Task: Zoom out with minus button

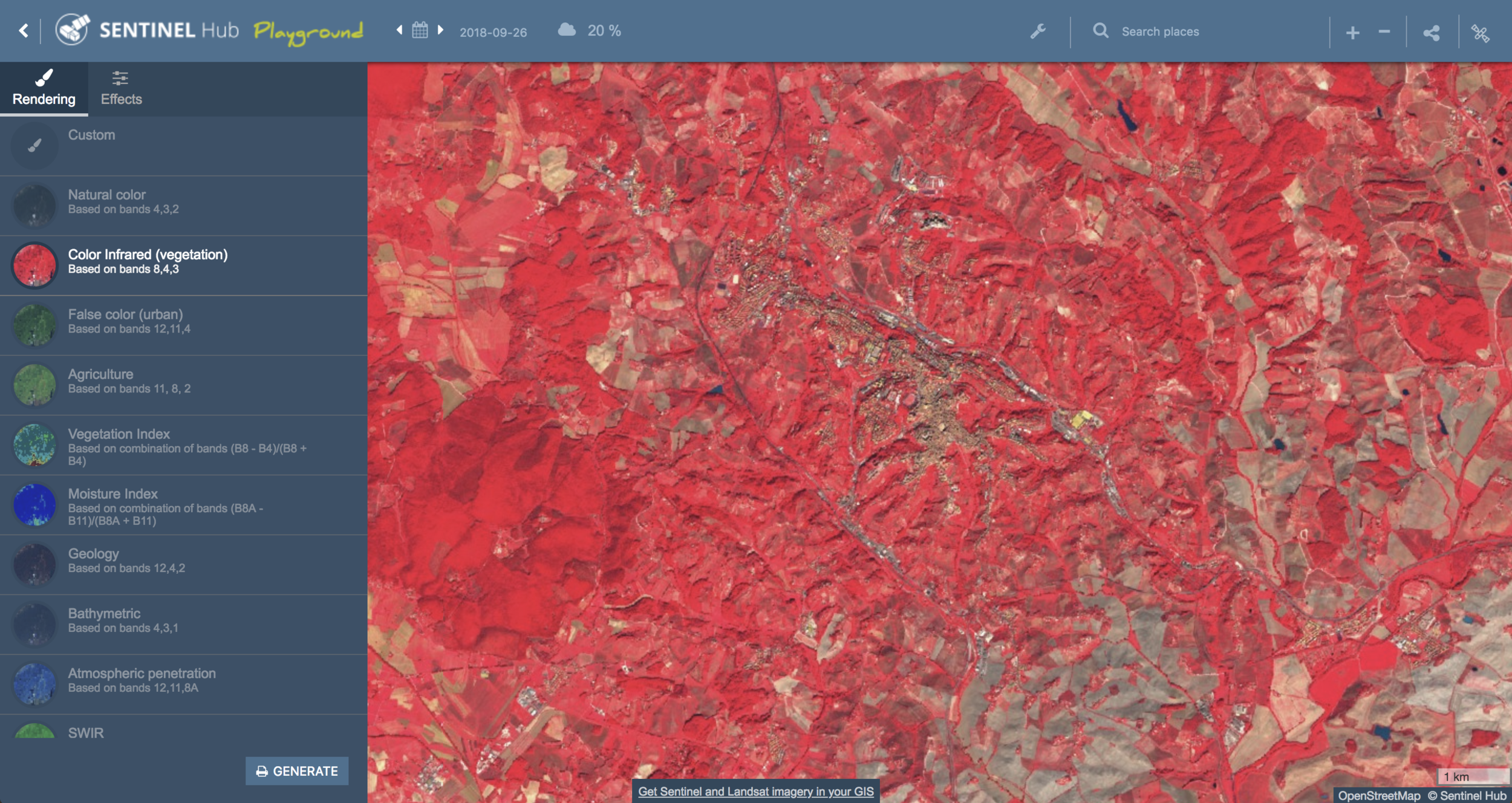Action: point(1384,31)
